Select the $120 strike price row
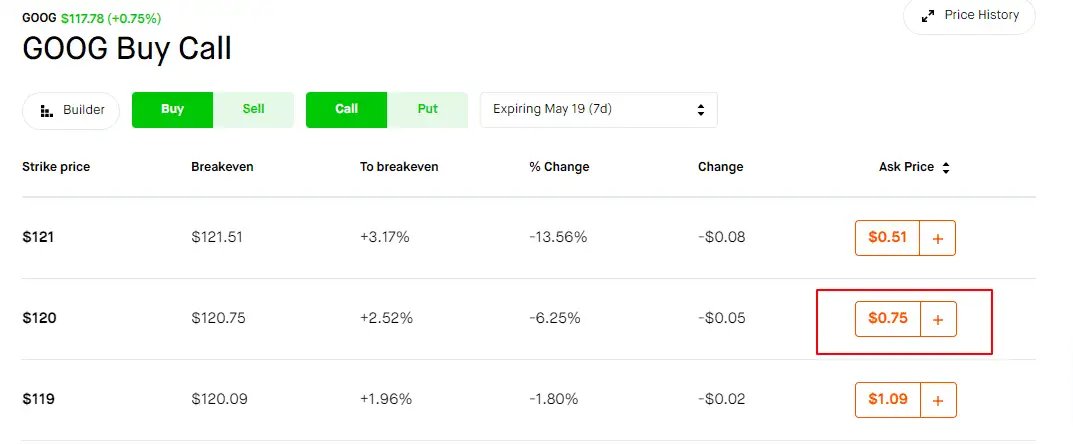The image size is (1073, 444). pos(528,319)
